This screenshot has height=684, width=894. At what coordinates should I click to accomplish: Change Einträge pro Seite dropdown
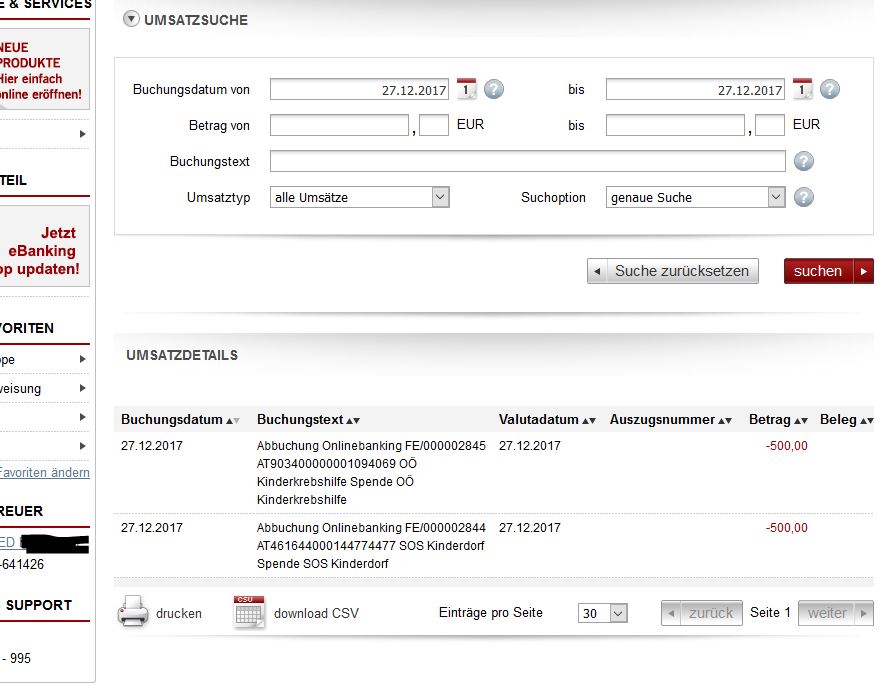[x=603, y=613]
